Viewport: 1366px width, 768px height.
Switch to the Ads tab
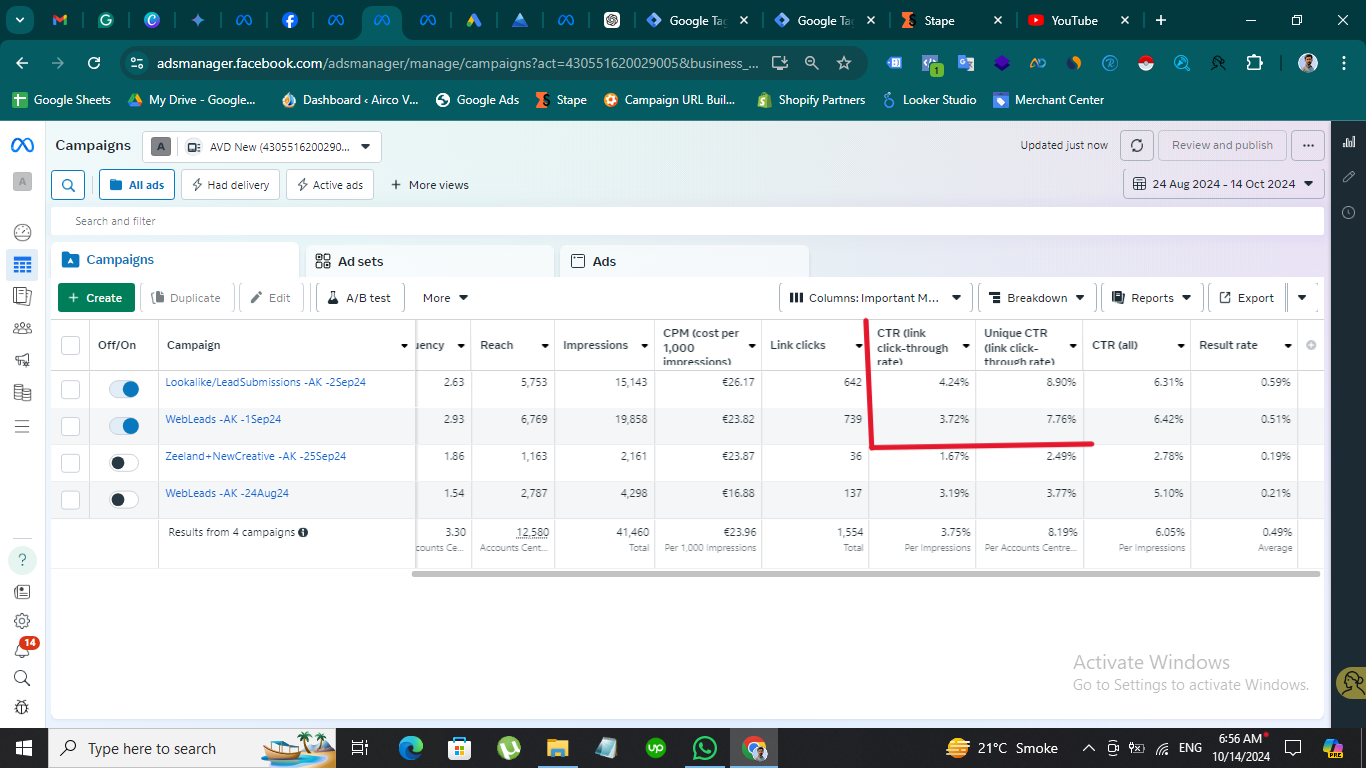pos(684,261)
